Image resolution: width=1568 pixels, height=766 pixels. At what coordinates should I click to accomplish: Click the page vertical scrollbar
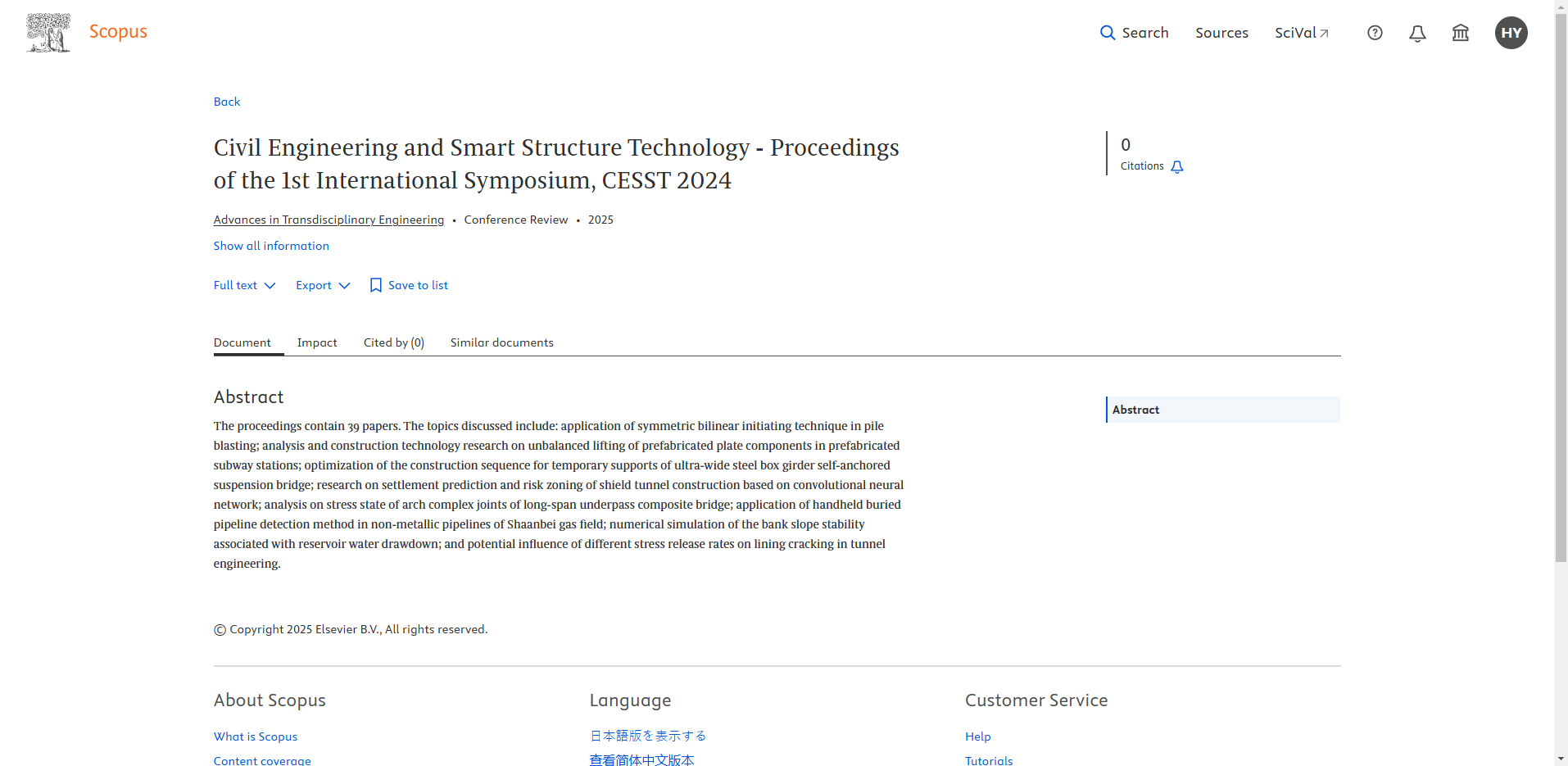click(x=1561, y=287)
